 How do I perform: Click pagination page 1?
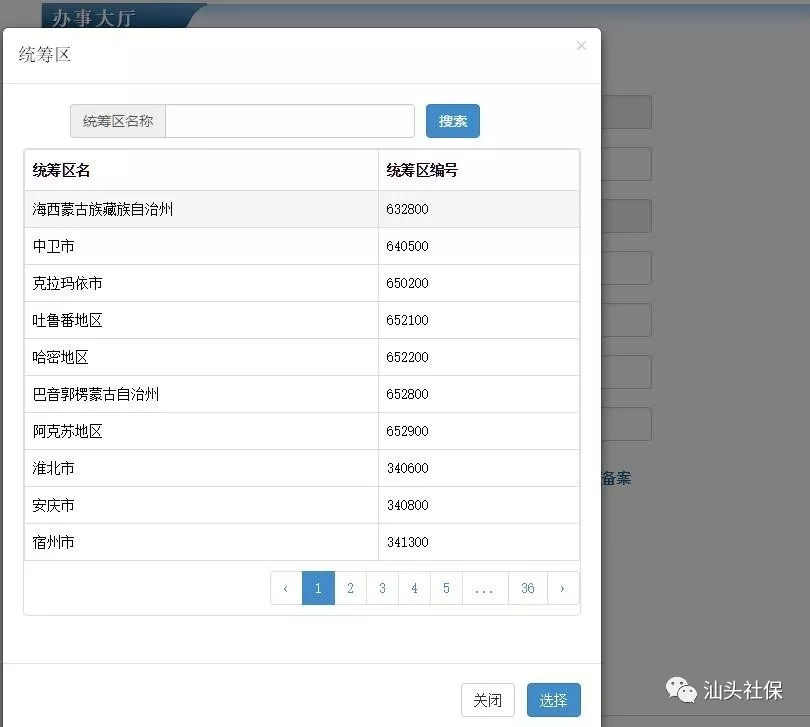[x=318, y=588]
